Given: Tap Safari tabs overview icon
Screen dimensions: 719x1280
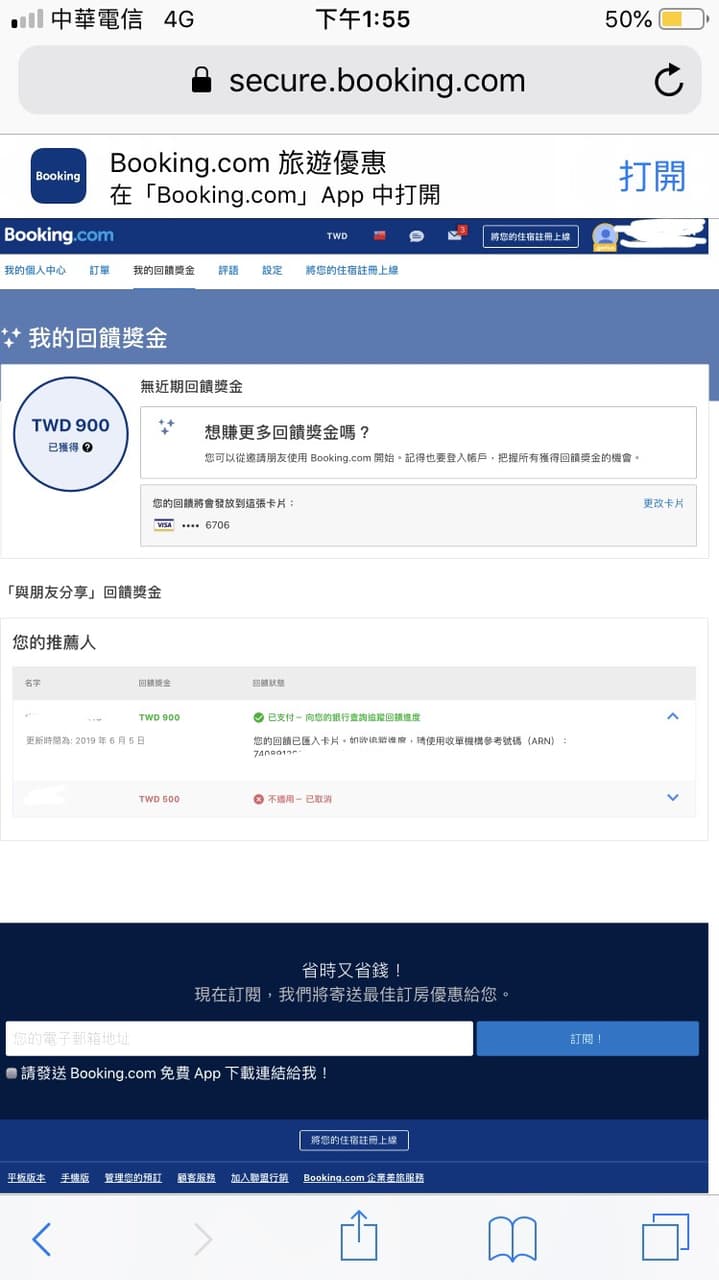Looking at the screenshot, I should point(665,1237).
